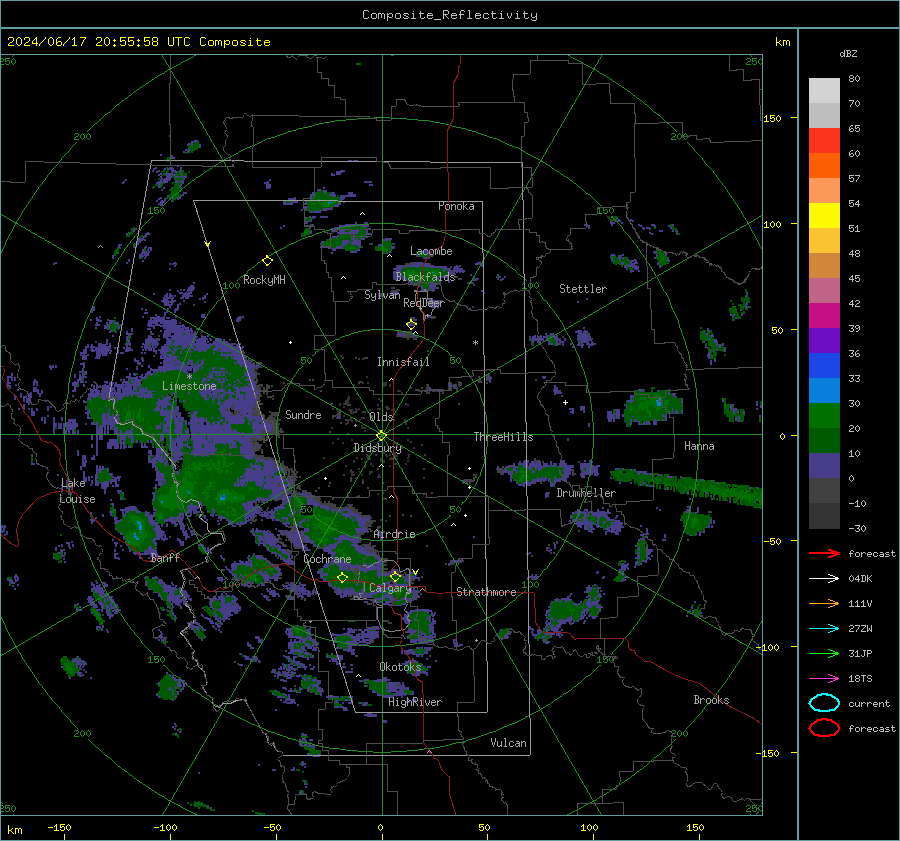The image size is (900, 841).
Task: Click the 10 dBZ slate purple swatch
Action: [x=824, y=466]
